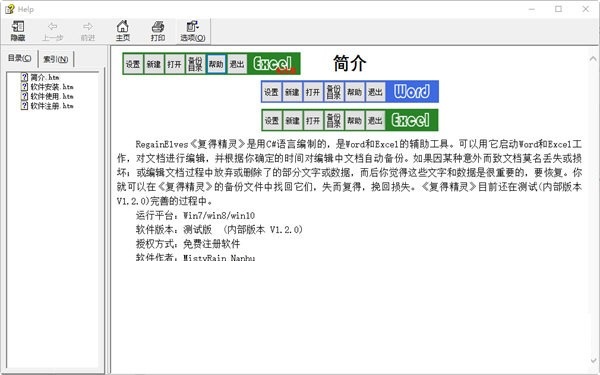The width and height of the screenshot is (600, 375).
Task: Click the 授权方式 免费注册软件 line
Action: click(188, 244)
